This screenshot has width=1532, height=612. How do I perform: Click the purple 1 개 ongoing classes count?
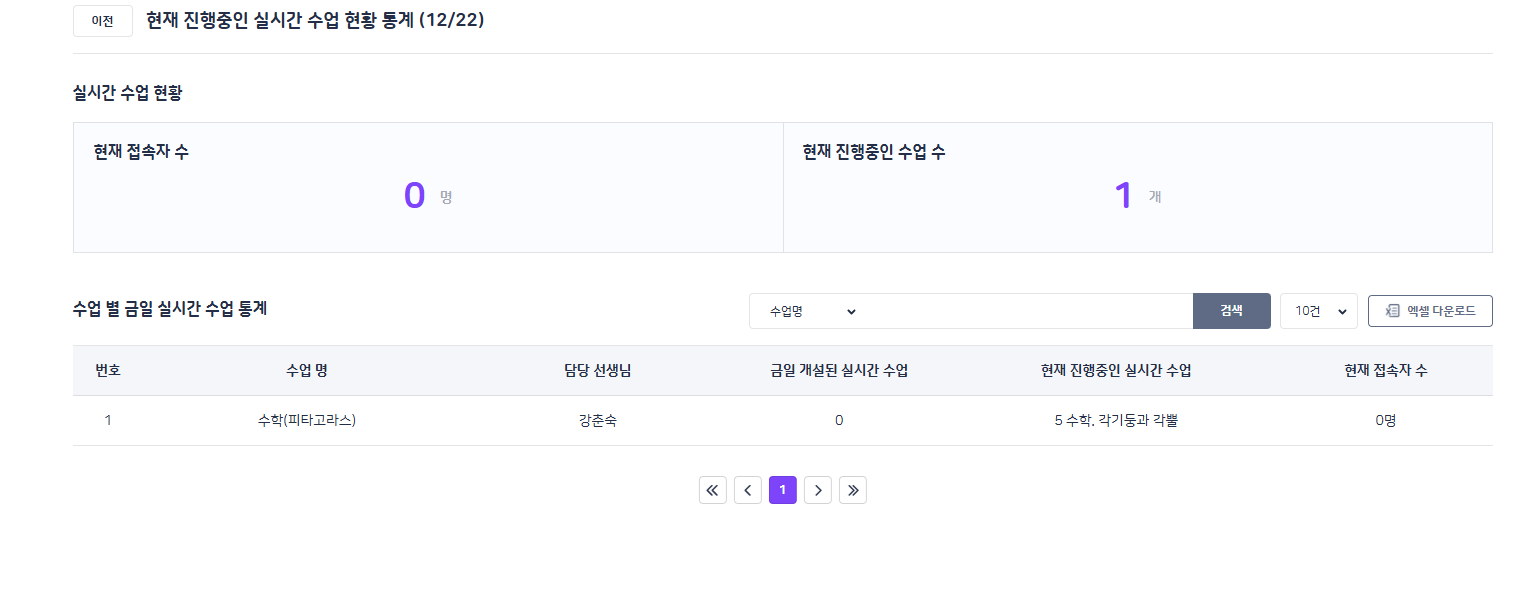pos(1124,196)
